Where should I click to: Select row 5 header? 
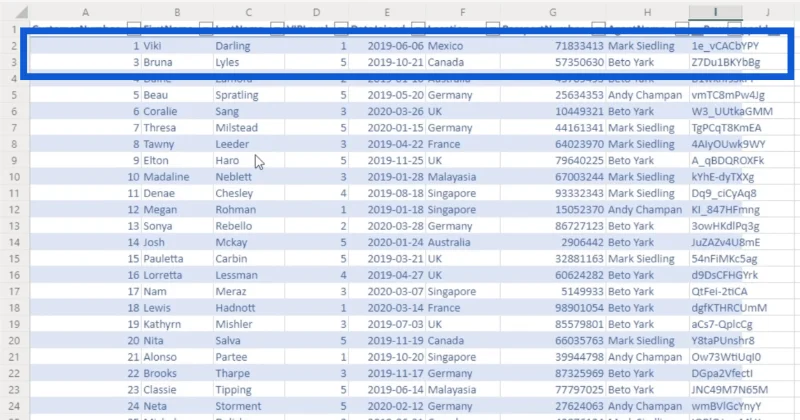[14, 95]
